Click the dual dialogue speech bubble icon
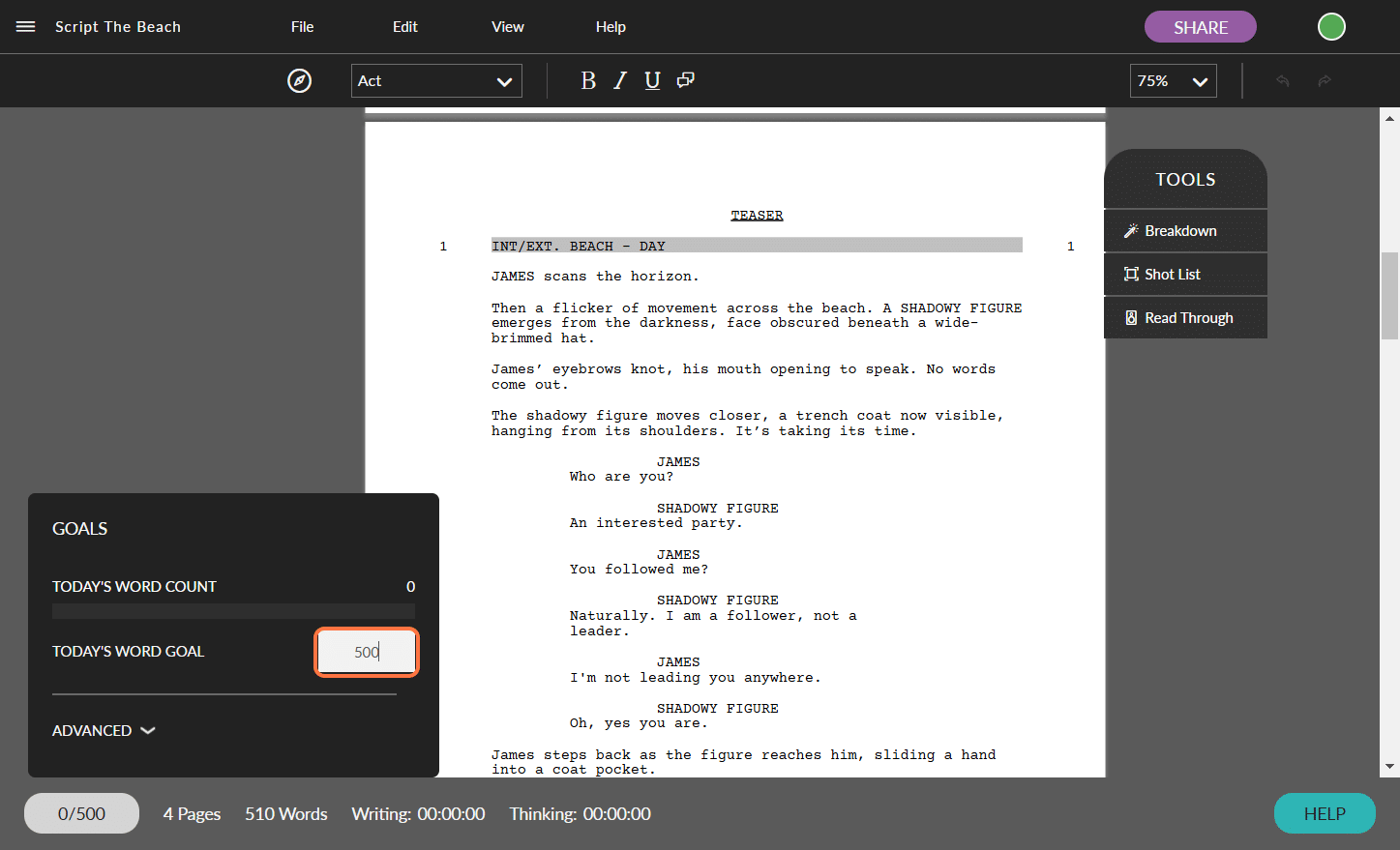This screenshot has width=1400, height=850. [x=685, y=80]
